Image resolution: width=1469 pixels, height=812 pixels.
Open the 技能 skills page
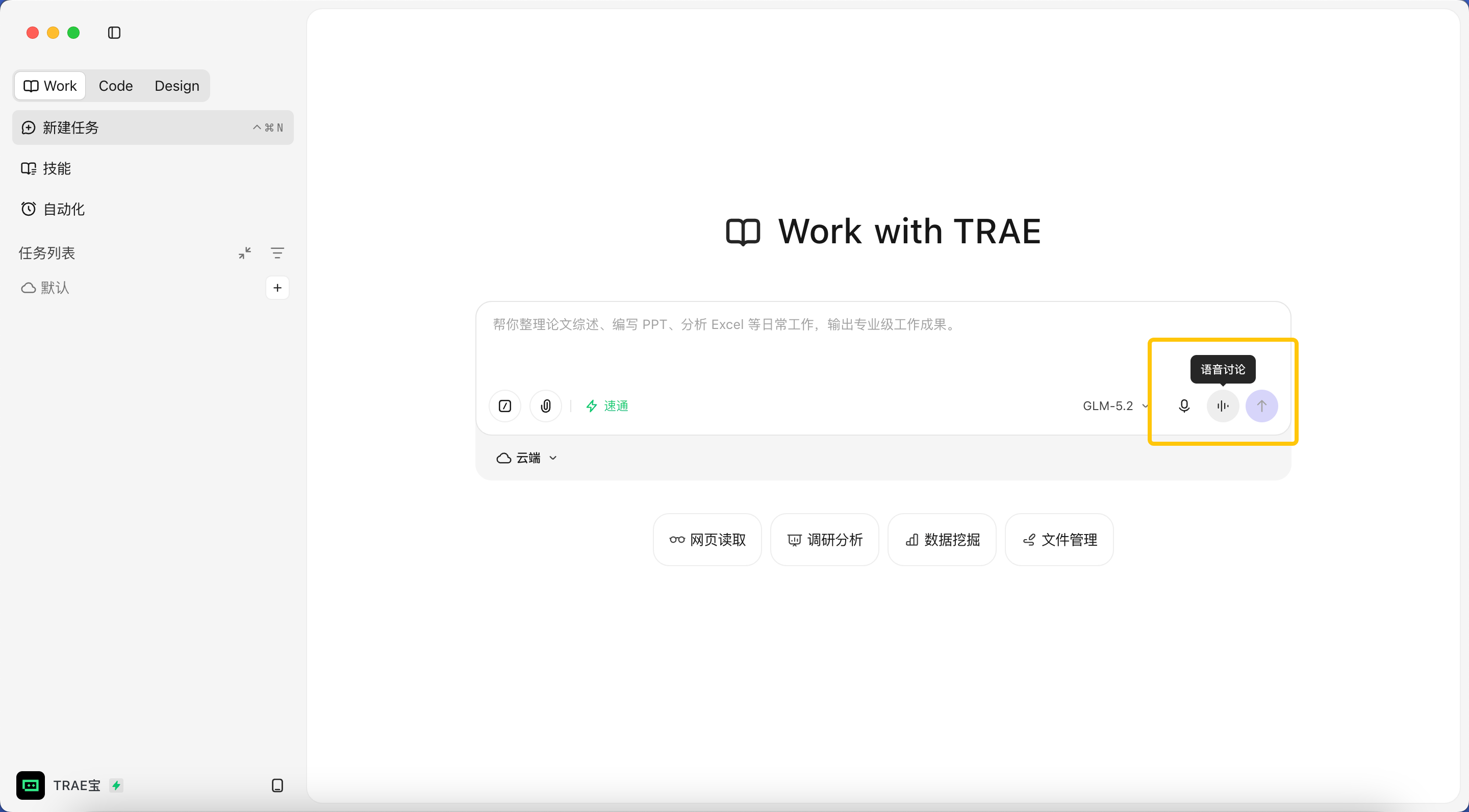point(153,168)
